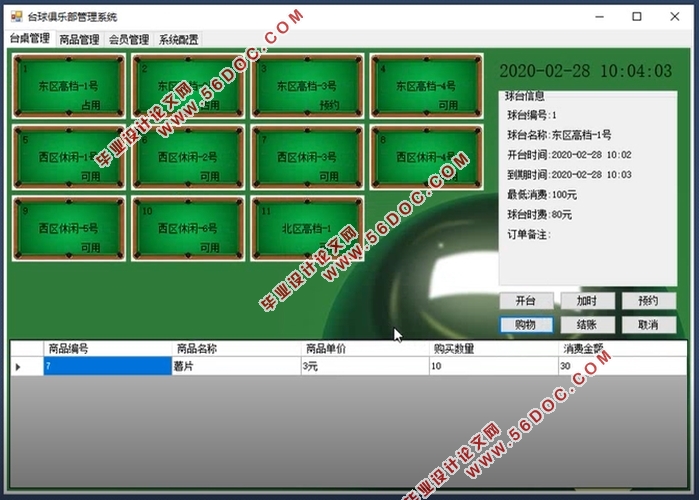This screenshot has width=699, height=500.
Task: Click the grid row selector arrow
Action: click(x=18, y=367)
